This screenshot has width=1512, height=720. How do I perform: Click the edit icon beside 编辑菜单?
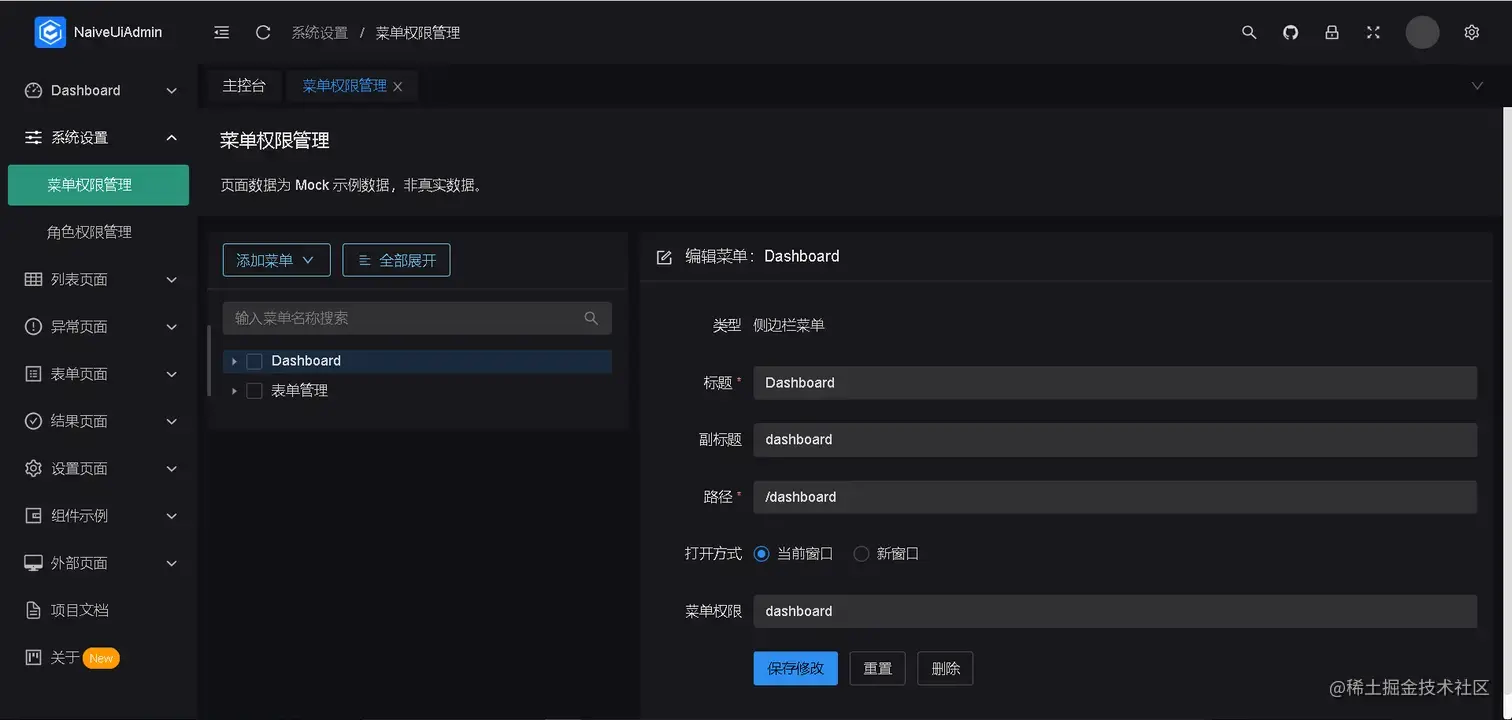pyautogui.click(x=664, y=257)
